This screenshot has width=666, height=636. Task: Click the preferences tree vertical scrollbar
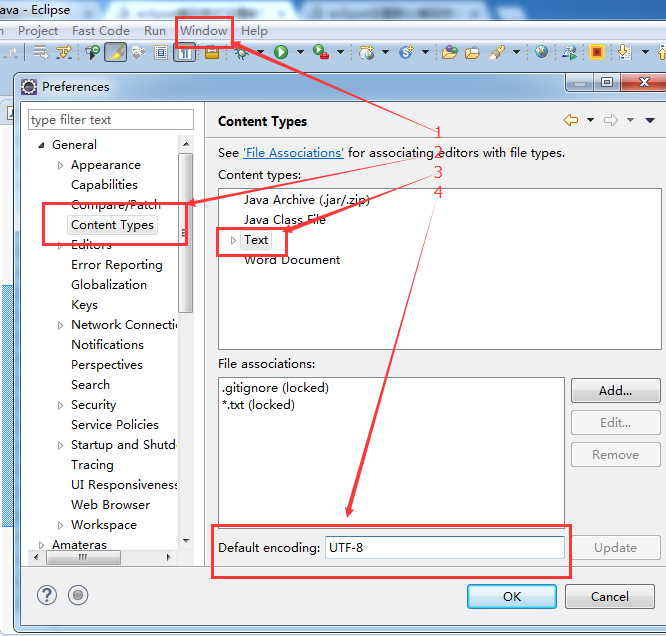point(186,233)
